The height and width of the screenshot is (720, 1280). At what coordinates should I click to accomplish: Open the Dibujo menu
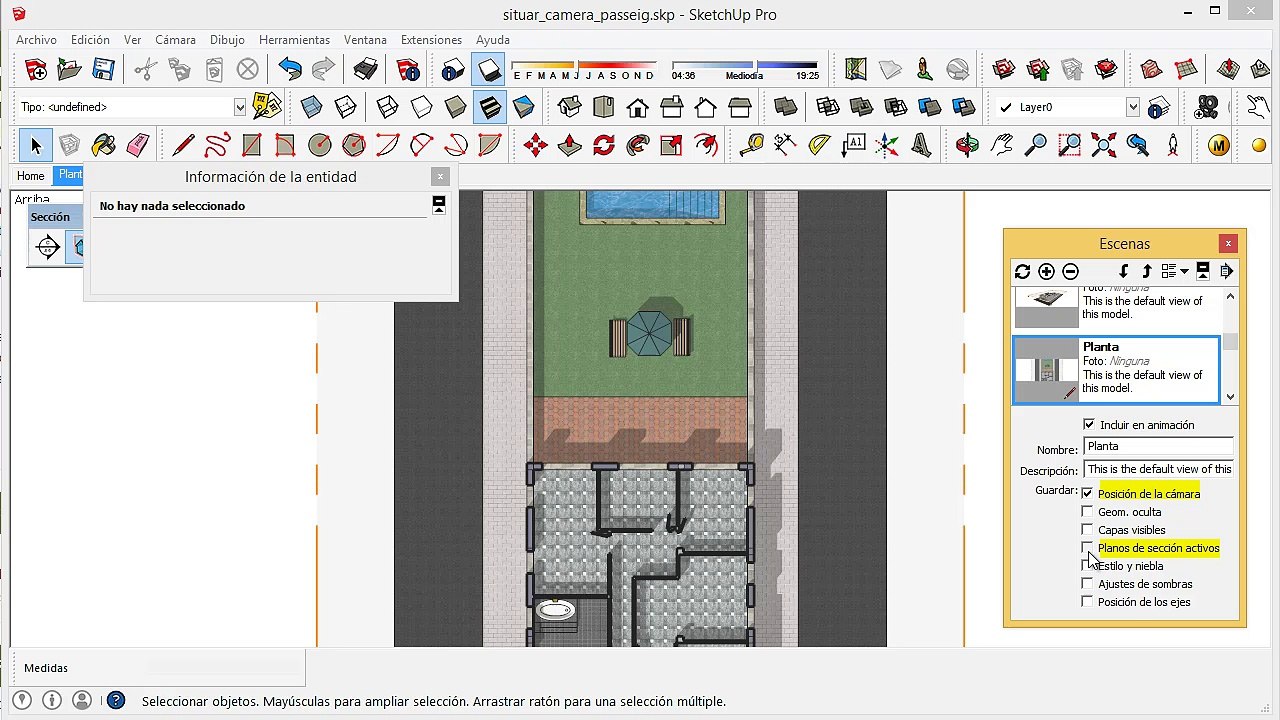pos(227,40)
